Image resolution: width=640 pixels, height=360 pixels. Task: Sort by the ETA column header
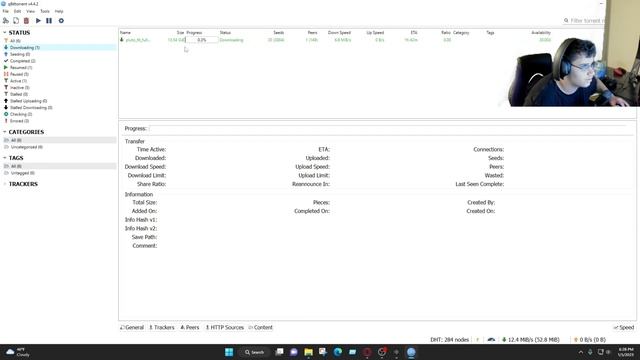coord(414,32)
